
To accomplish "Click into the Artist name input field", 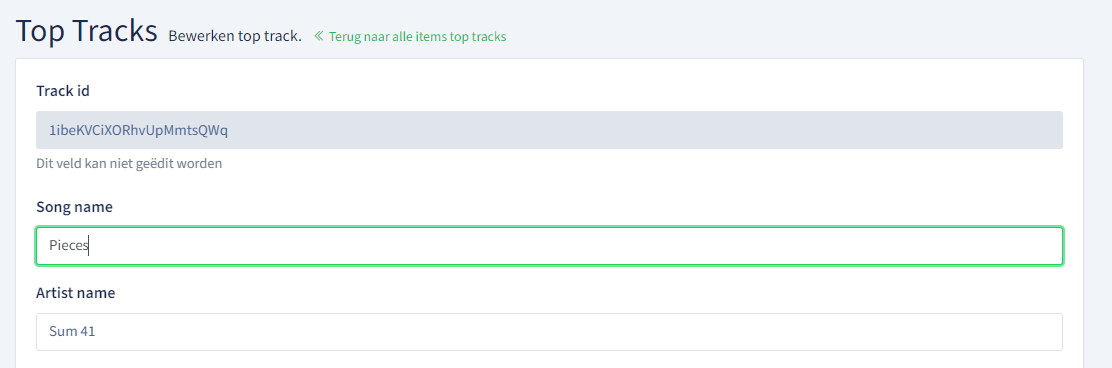I will (x=550, y=332).
